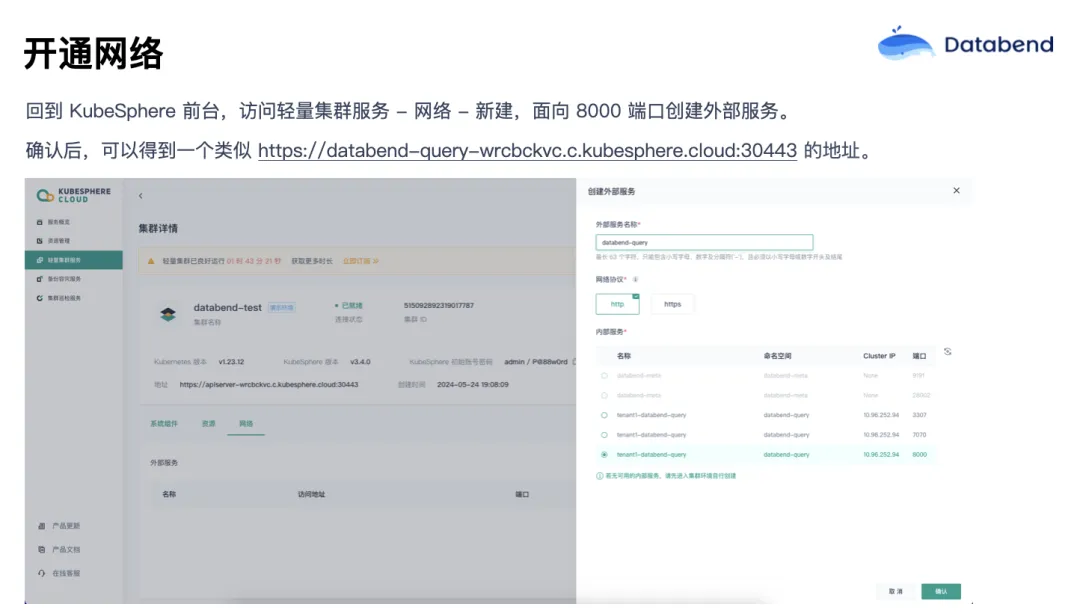The width and height of the screenshot is (1080, 616).
Task: Switch to the 系统组件 tab
Action: (x=164, y=424)
